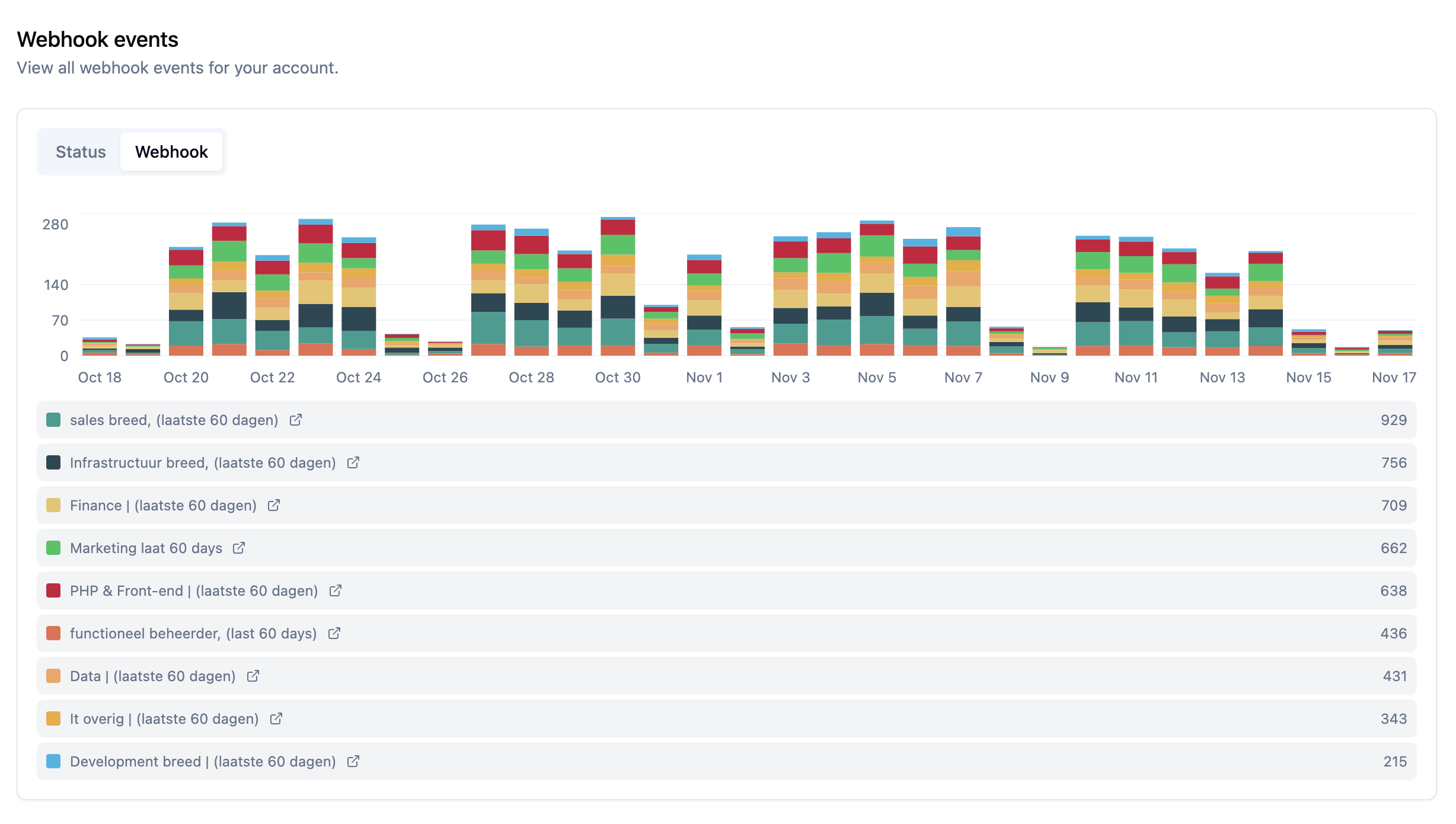Open external link for Marketing laat 60 days
The image size is (1456, 824).
[x=239, y=548]
